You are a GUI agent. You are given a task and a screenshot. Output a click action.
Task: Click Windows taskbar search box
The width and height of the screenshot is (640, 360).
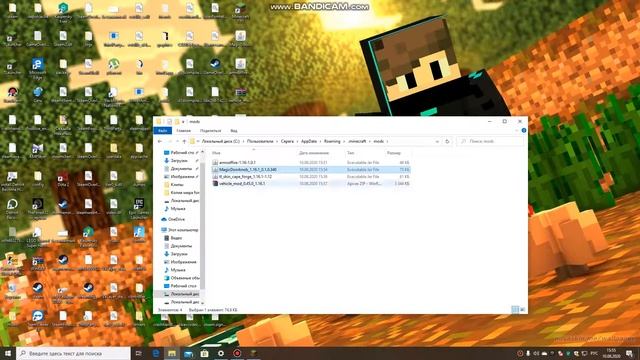click(73, 353)
